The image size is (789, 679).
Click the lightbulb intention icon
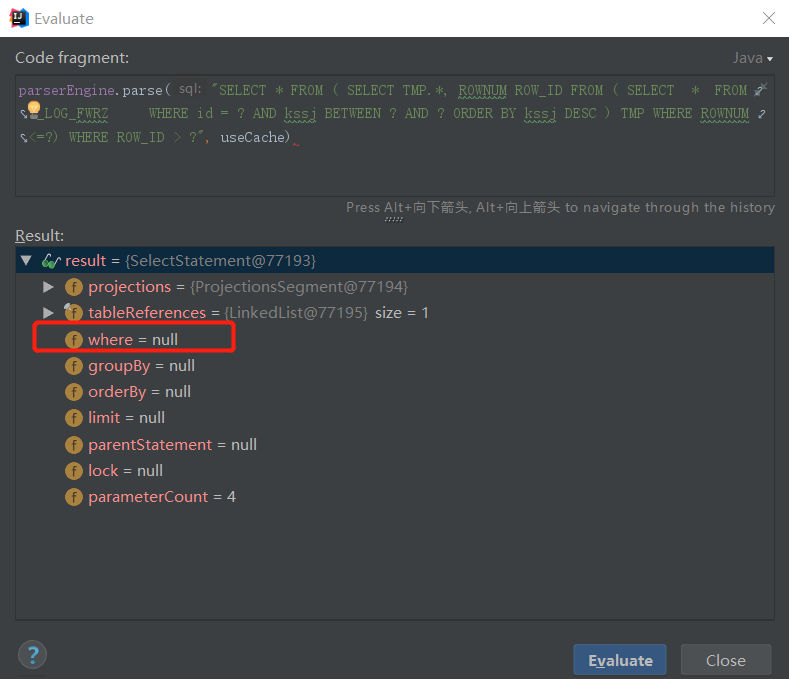click(34, 109)
